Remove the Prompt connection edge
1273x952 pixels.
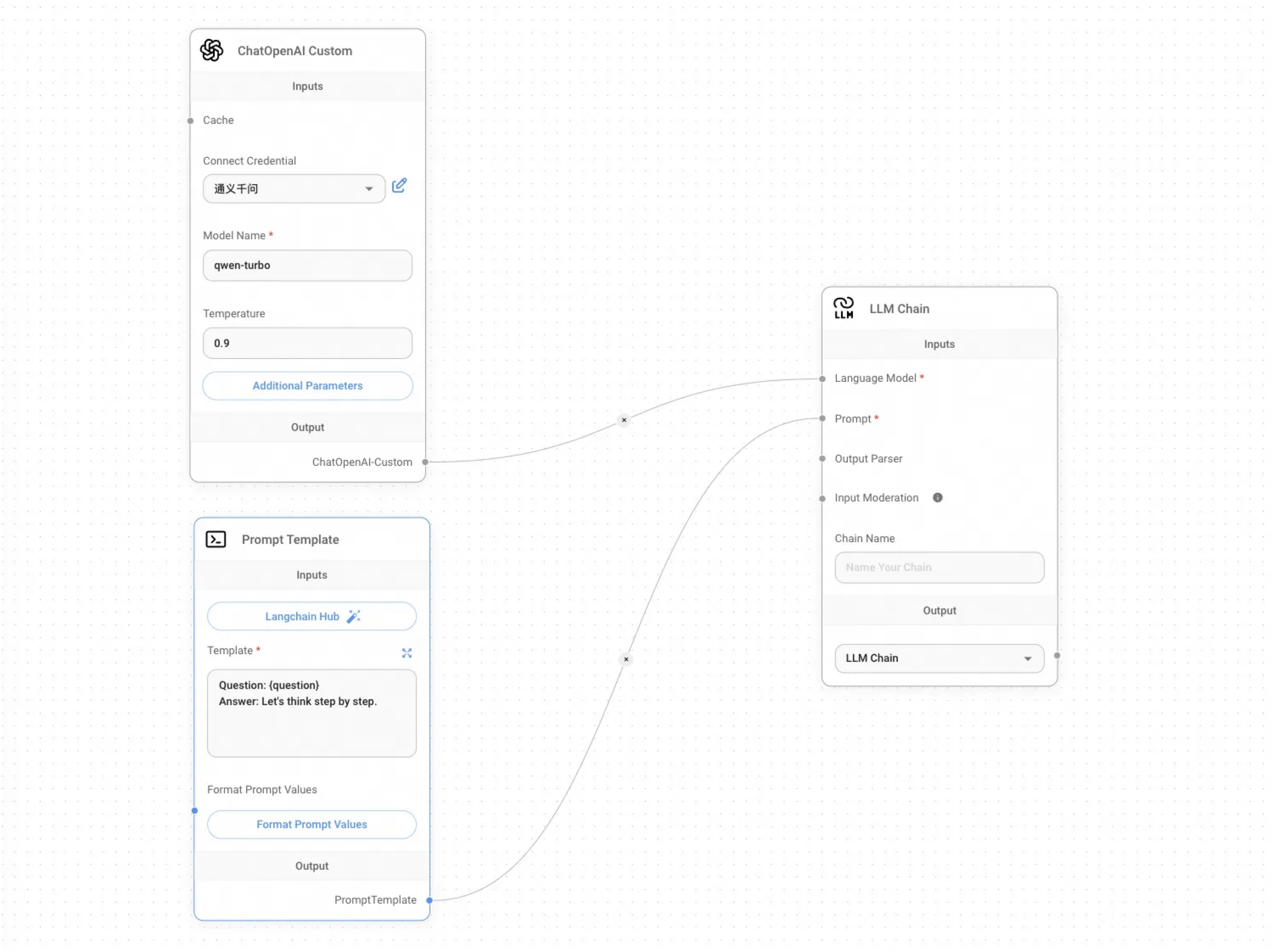coord(626,659)
